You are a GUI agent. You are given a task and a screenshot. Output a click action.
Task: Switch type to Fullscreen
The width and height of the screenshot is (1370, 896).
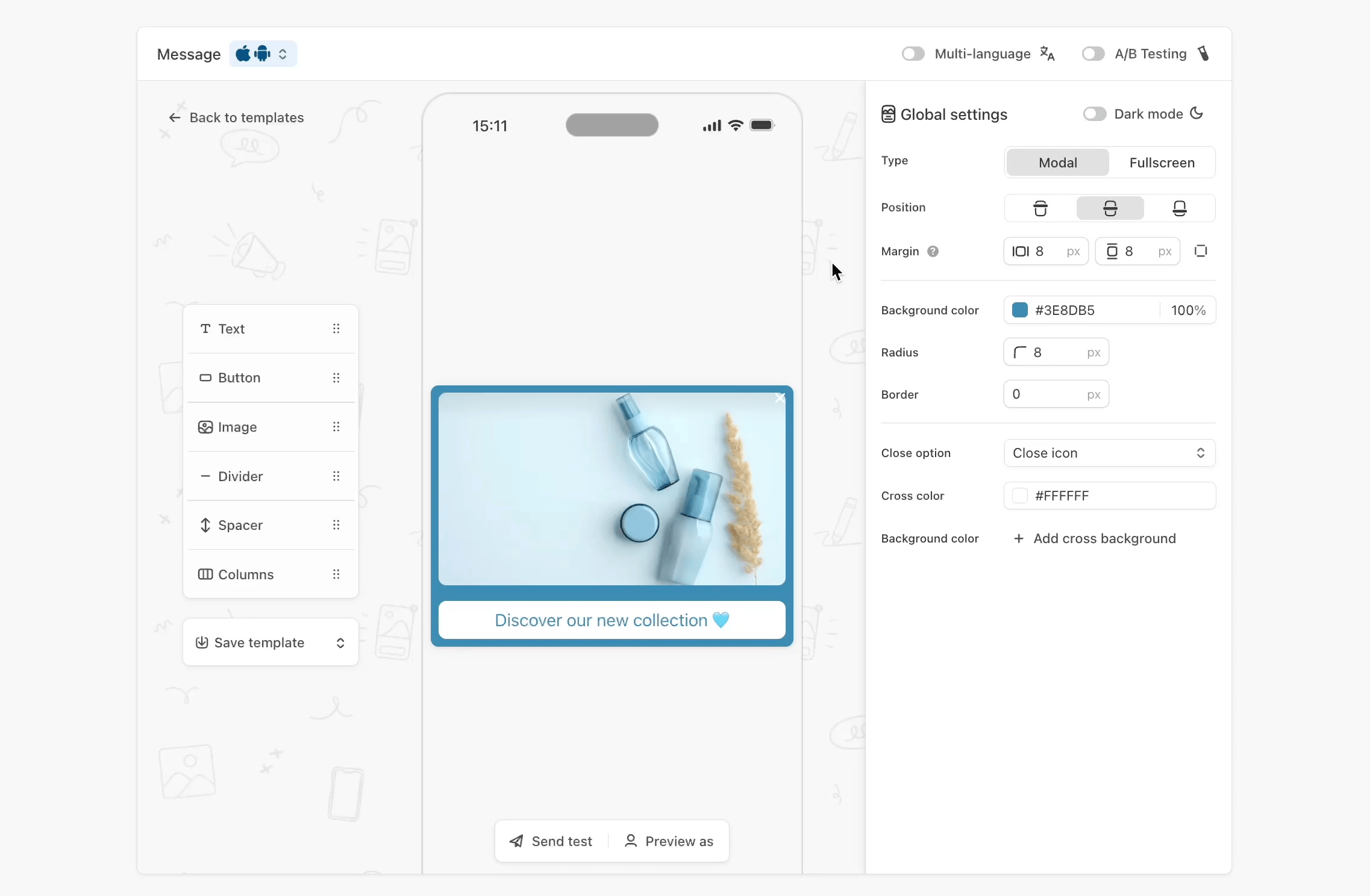(x=1162, y=163)
